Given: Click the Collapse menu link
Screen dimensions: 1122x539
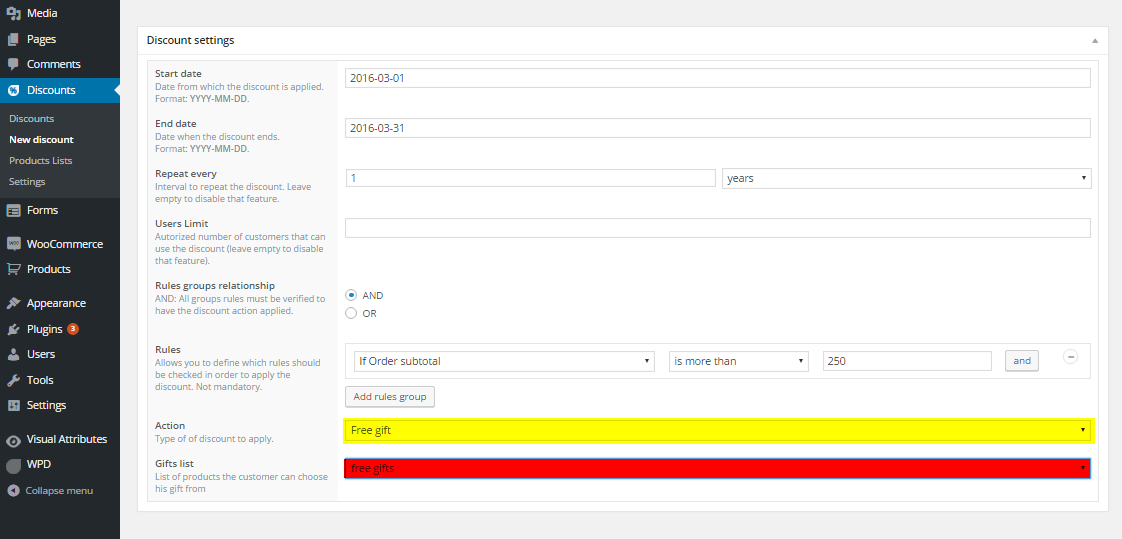Looking at the screenshot, I should [59, 491].
